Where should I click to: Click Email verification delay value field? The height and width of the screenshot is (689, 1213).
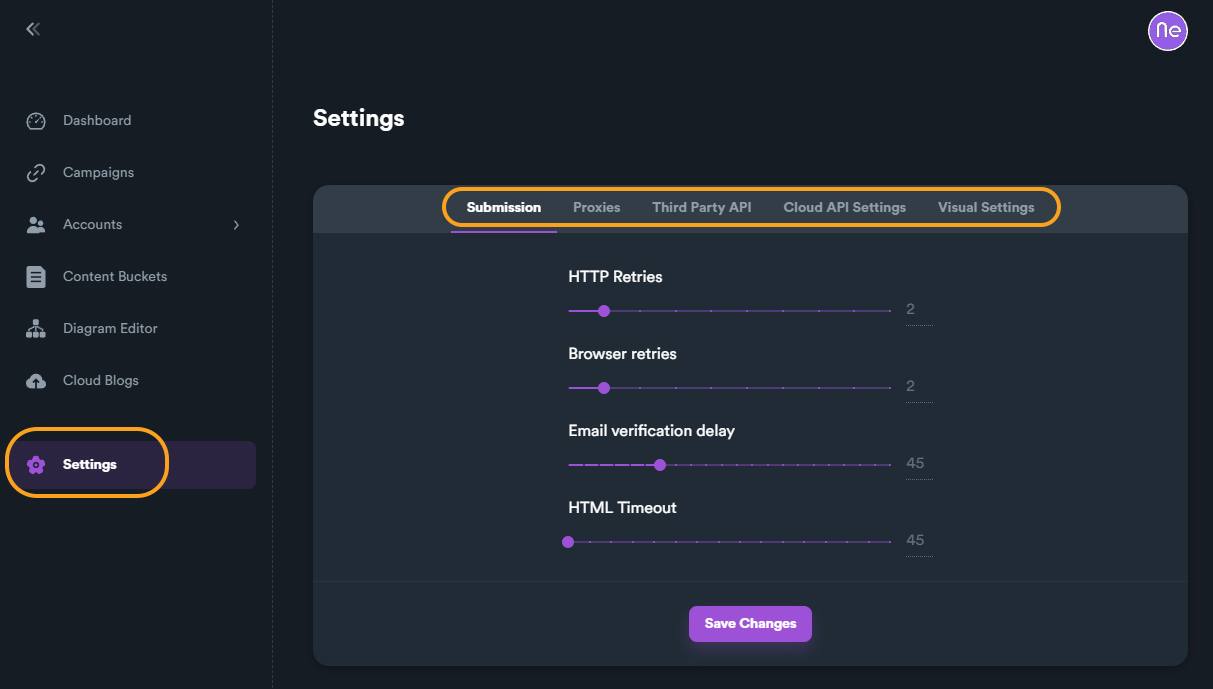919,464
